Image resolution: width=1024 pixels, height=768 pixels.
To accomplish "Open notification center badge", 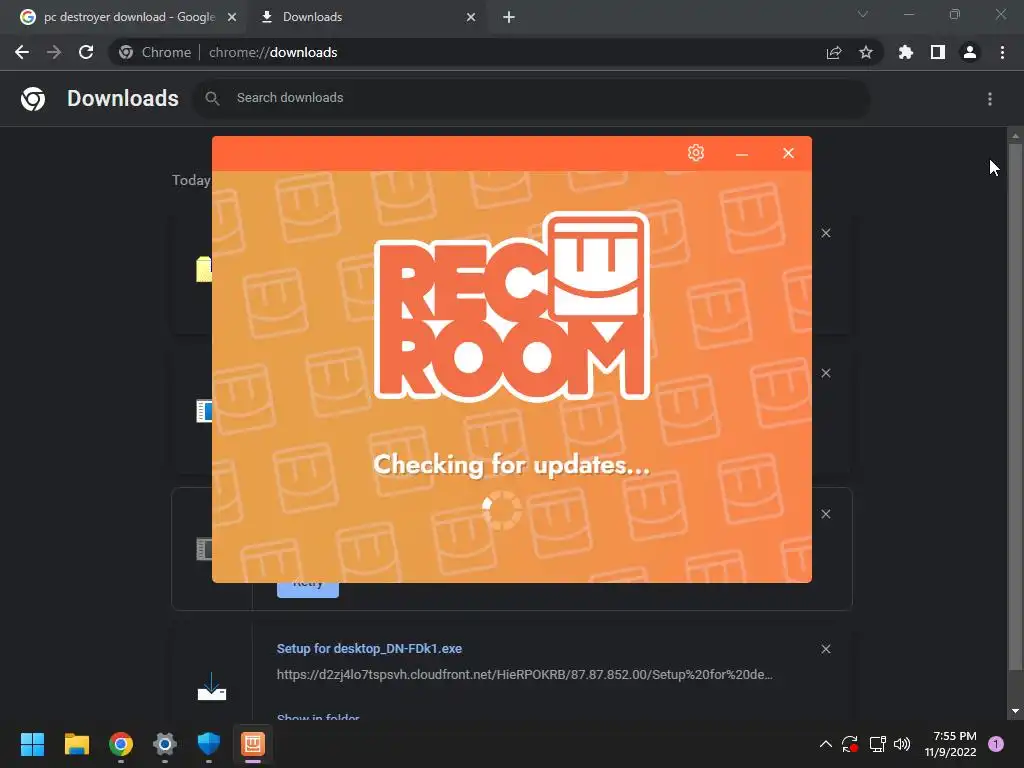I will pos(996,744).
